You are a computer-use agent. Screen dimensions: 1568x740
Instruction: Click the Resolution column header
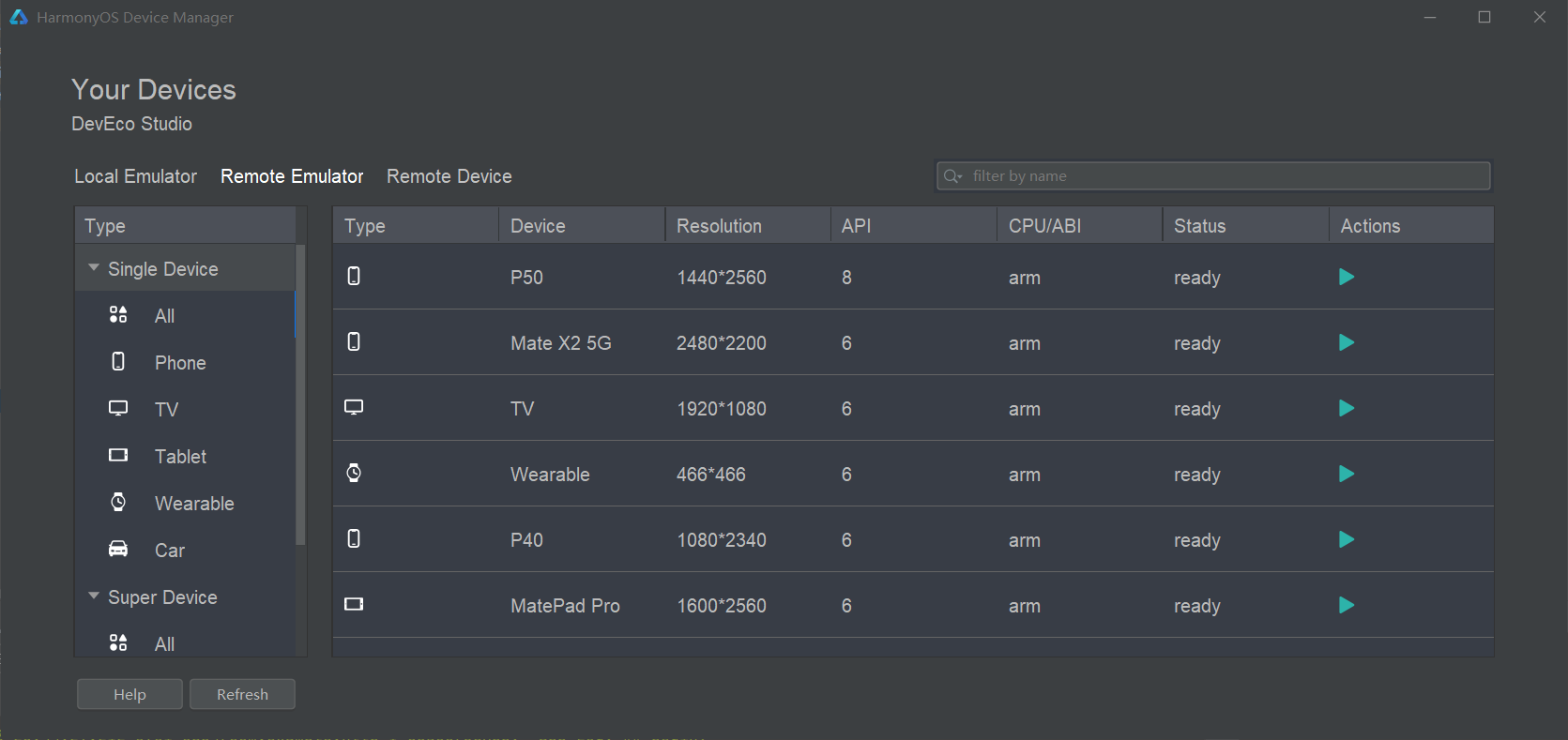click(x=748, y=226)
